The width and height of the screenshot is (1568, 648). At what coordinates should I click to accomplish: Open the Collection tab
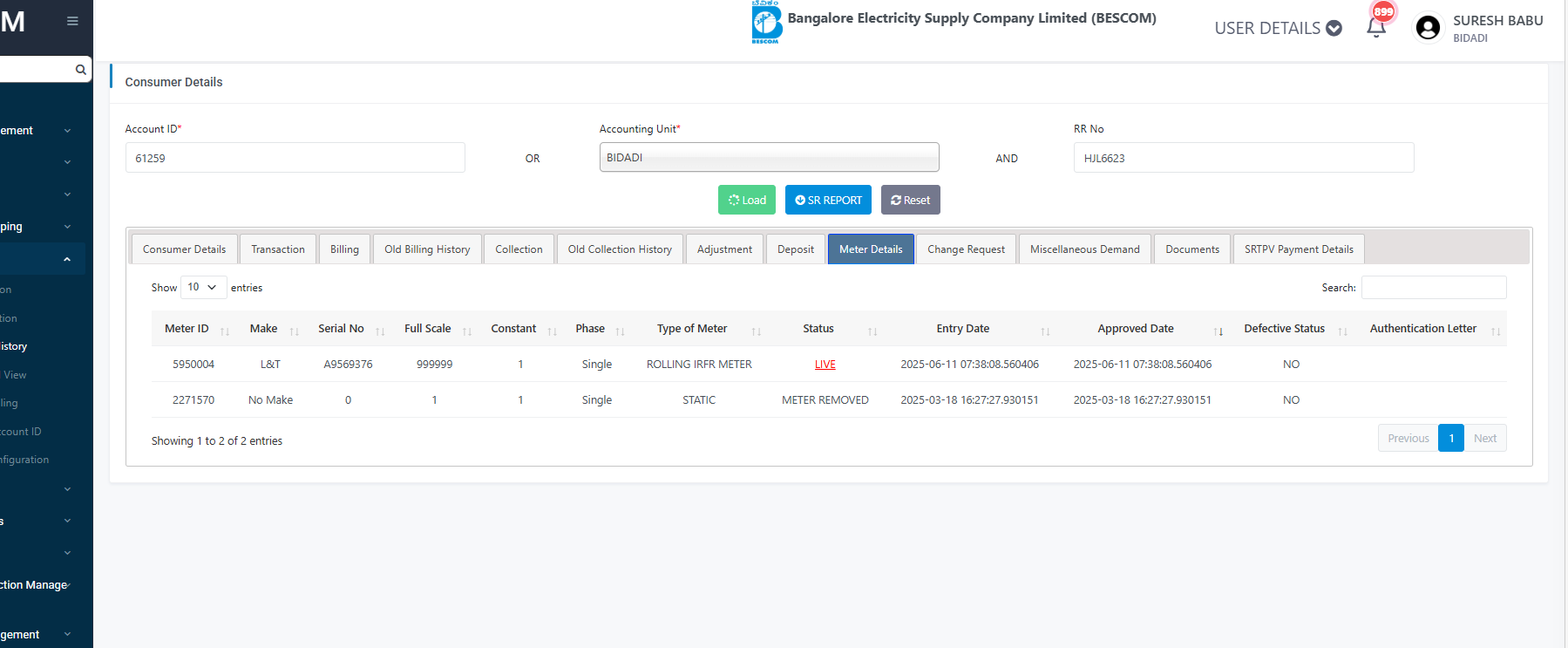pos(519,249)
